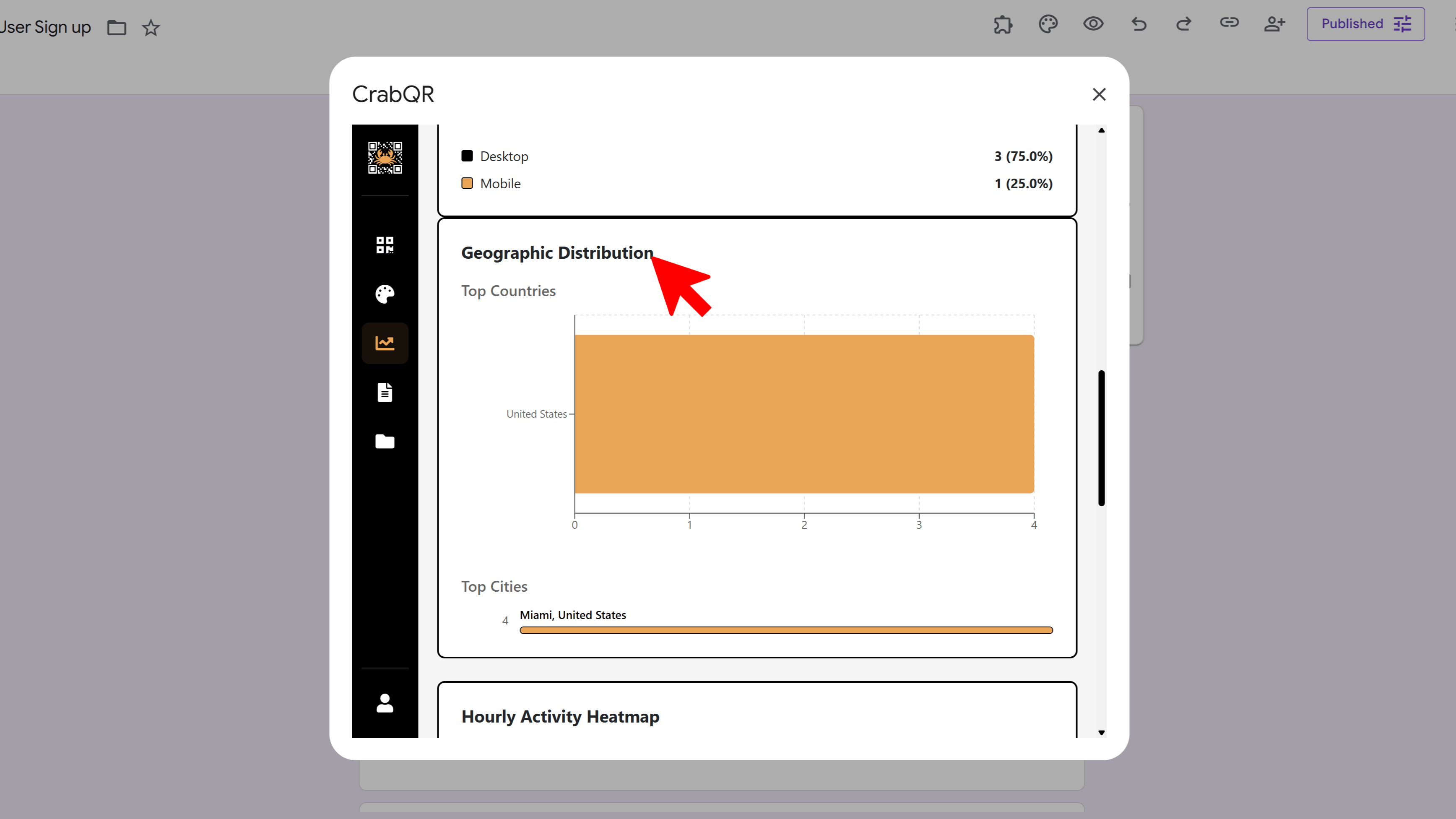Open the palette design icon in CrabQR sidebar
The image size is (1456, 819).
click(x=385, y=294)
